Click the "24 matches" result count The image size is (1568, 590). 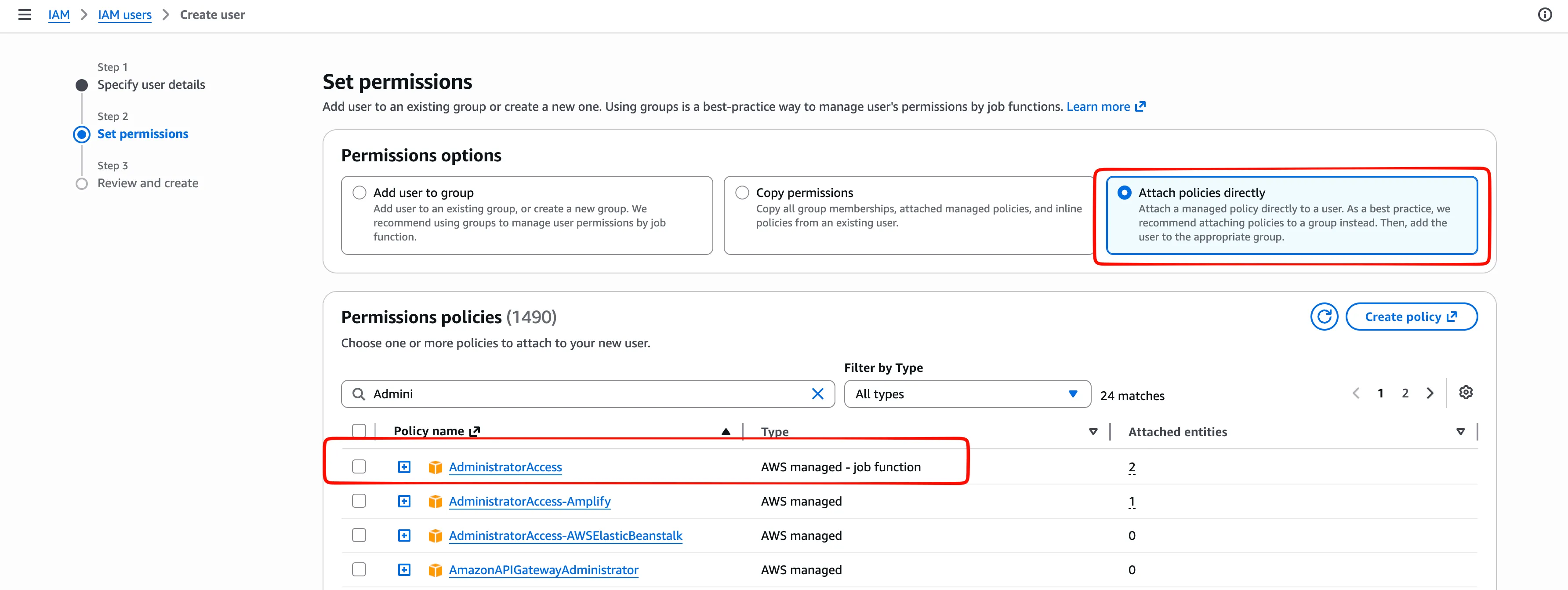[x=1132, y=396]
